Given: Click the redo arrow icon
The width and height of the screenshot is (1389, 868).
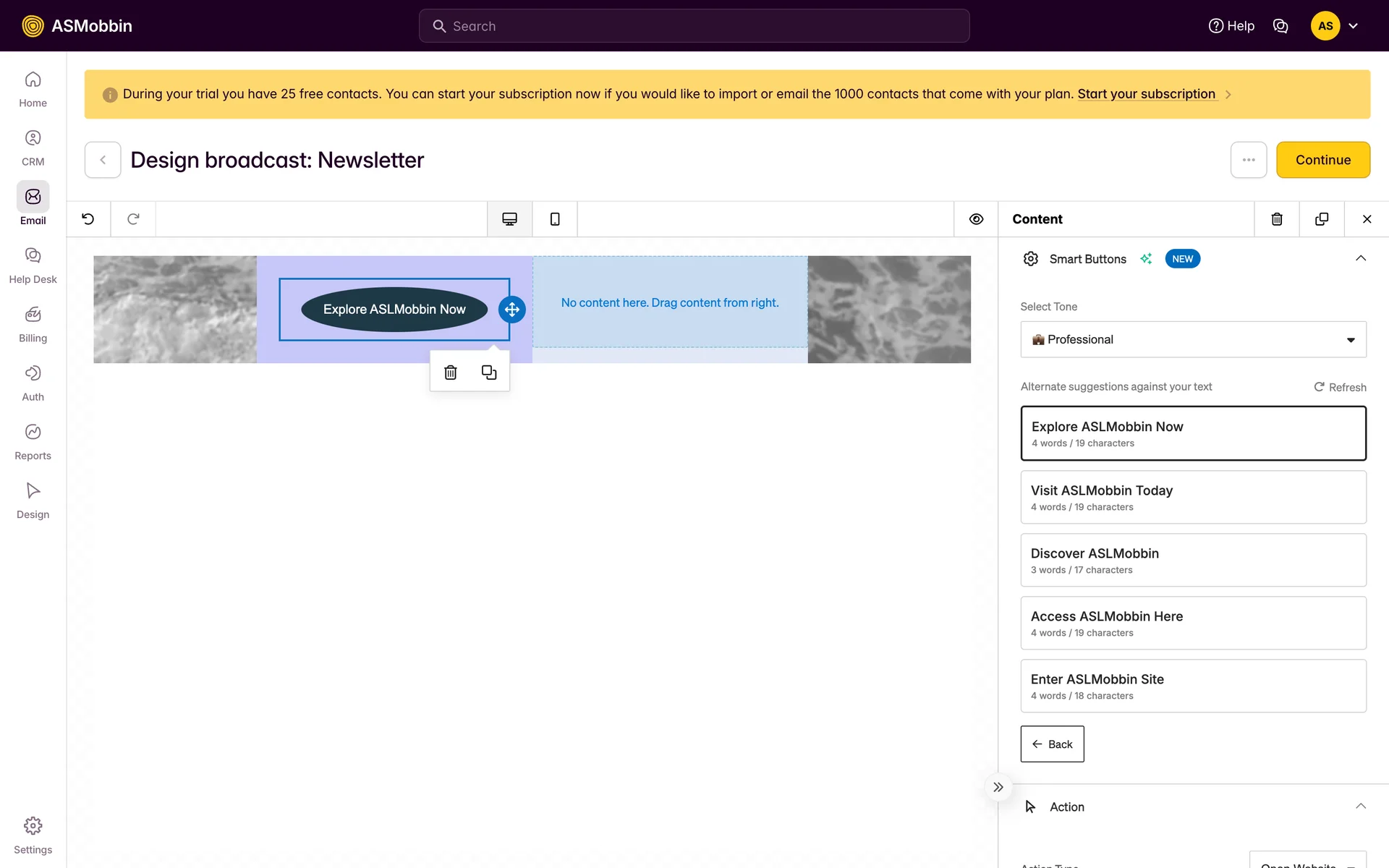Looking at the screenshot, I should 133,219.
